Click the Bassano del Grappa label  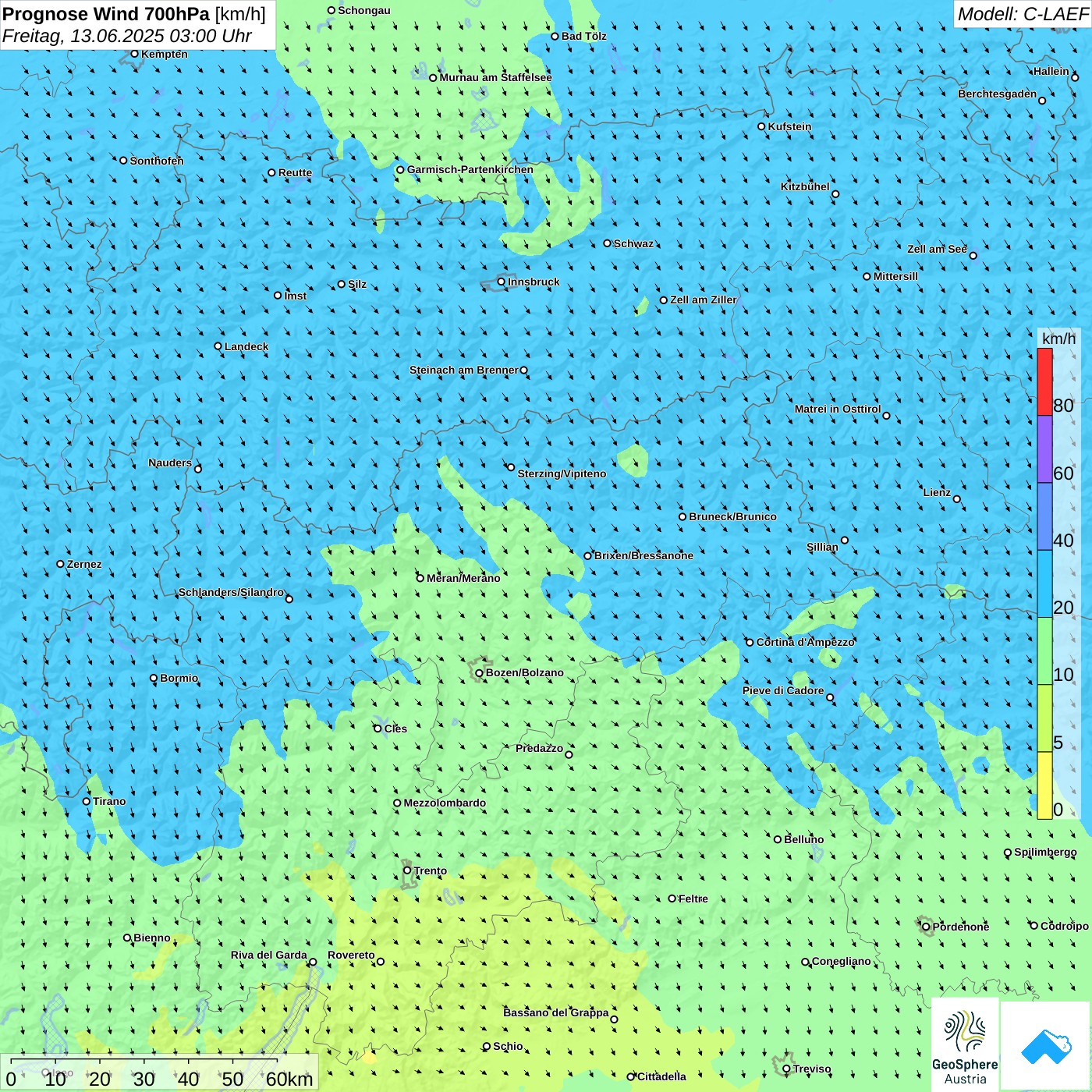556,1012
